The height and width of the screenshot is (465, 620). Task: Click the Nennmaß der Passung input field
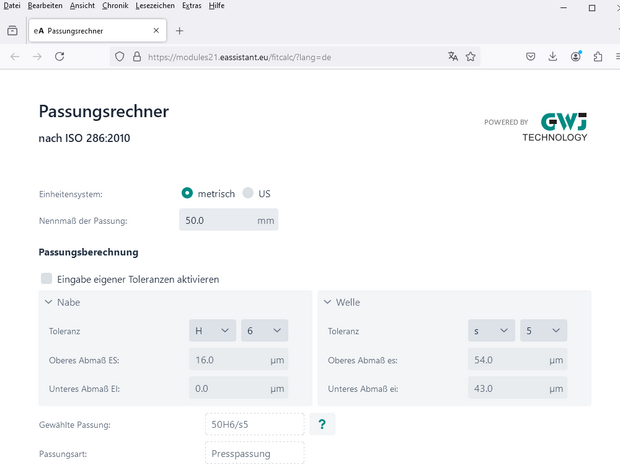click(217, 220)
